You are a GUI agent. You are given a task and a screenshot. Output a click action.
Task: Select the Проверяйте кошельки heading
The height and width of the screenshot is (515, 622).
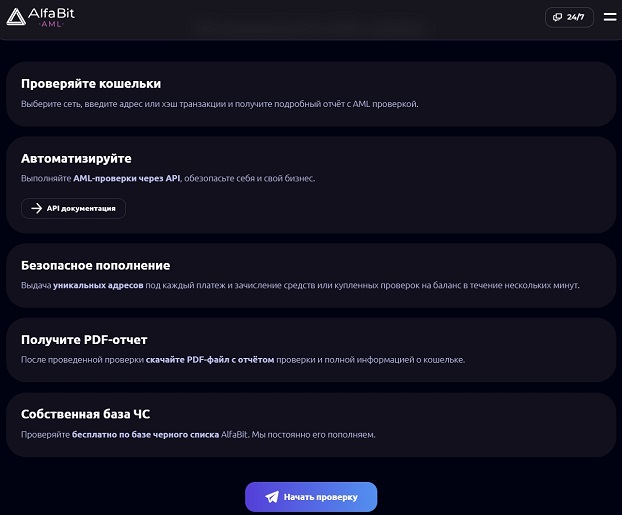coord(91,84)
